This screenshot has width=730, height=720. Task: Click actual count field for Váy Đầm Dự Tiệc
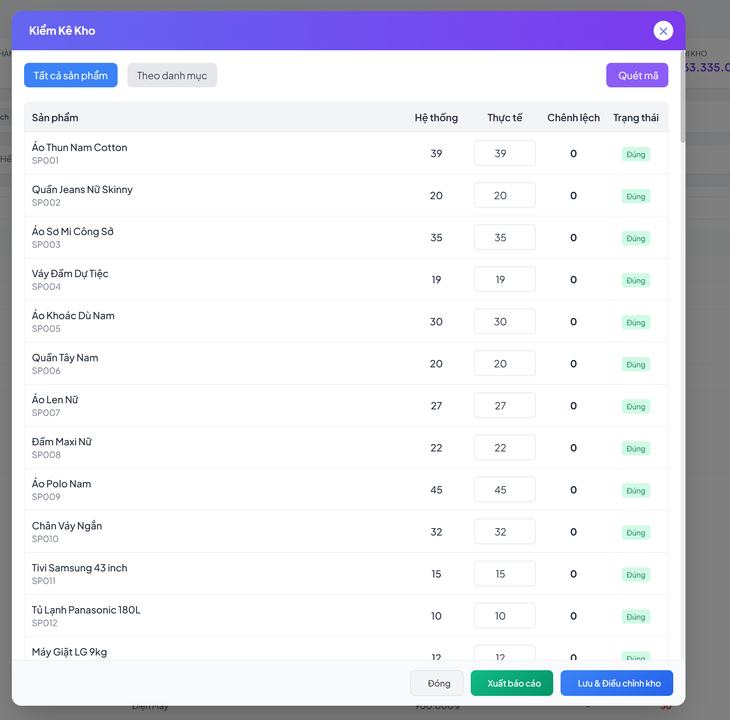tap(504, 279)
